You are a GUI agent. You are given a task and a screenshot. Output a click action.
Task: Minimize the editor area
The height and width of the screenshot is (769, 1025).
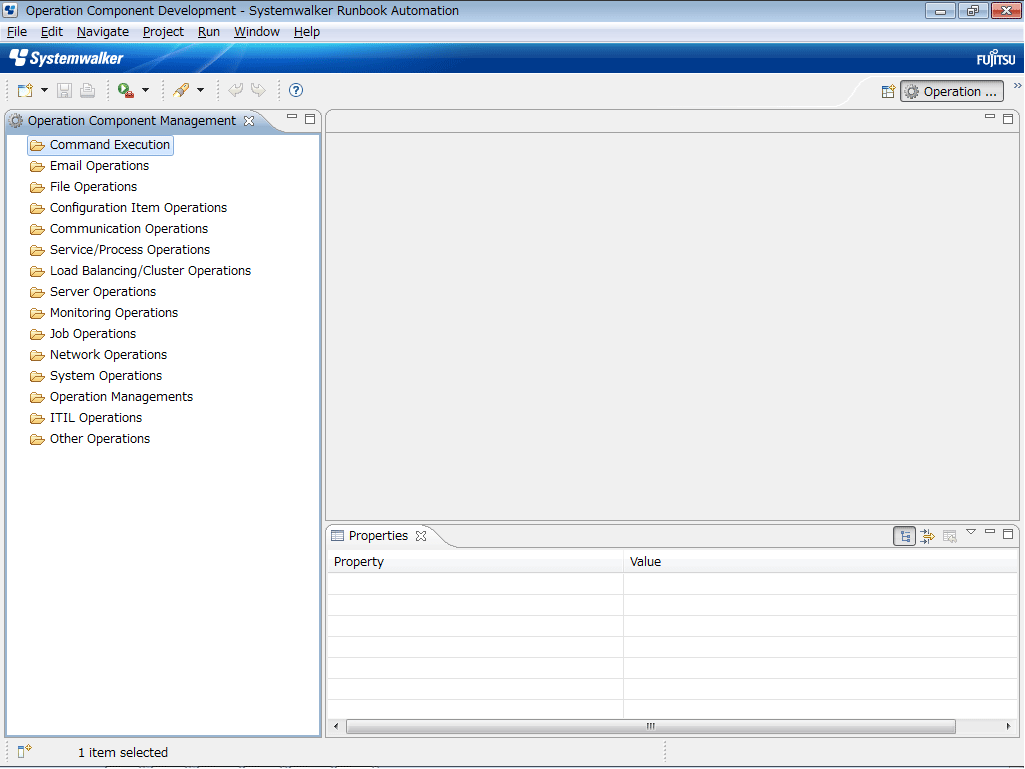[x=990, y=117]
